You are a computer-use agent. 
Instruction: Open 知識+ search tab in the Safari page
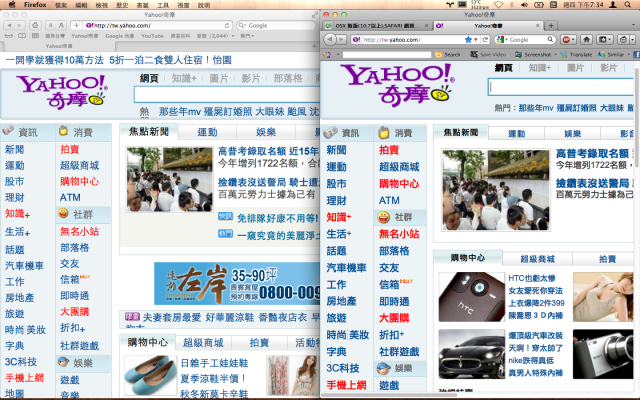point(184,78)
